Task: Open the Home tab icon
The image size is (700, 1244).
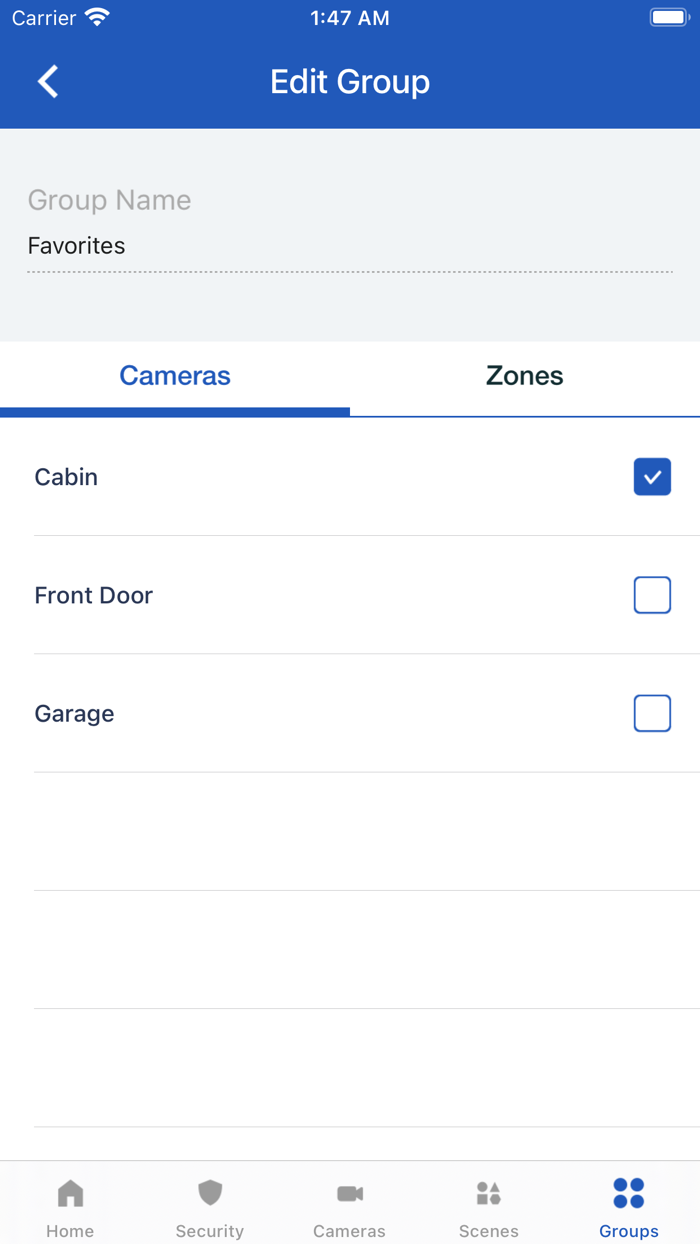Action: (x=70, y=1192)
